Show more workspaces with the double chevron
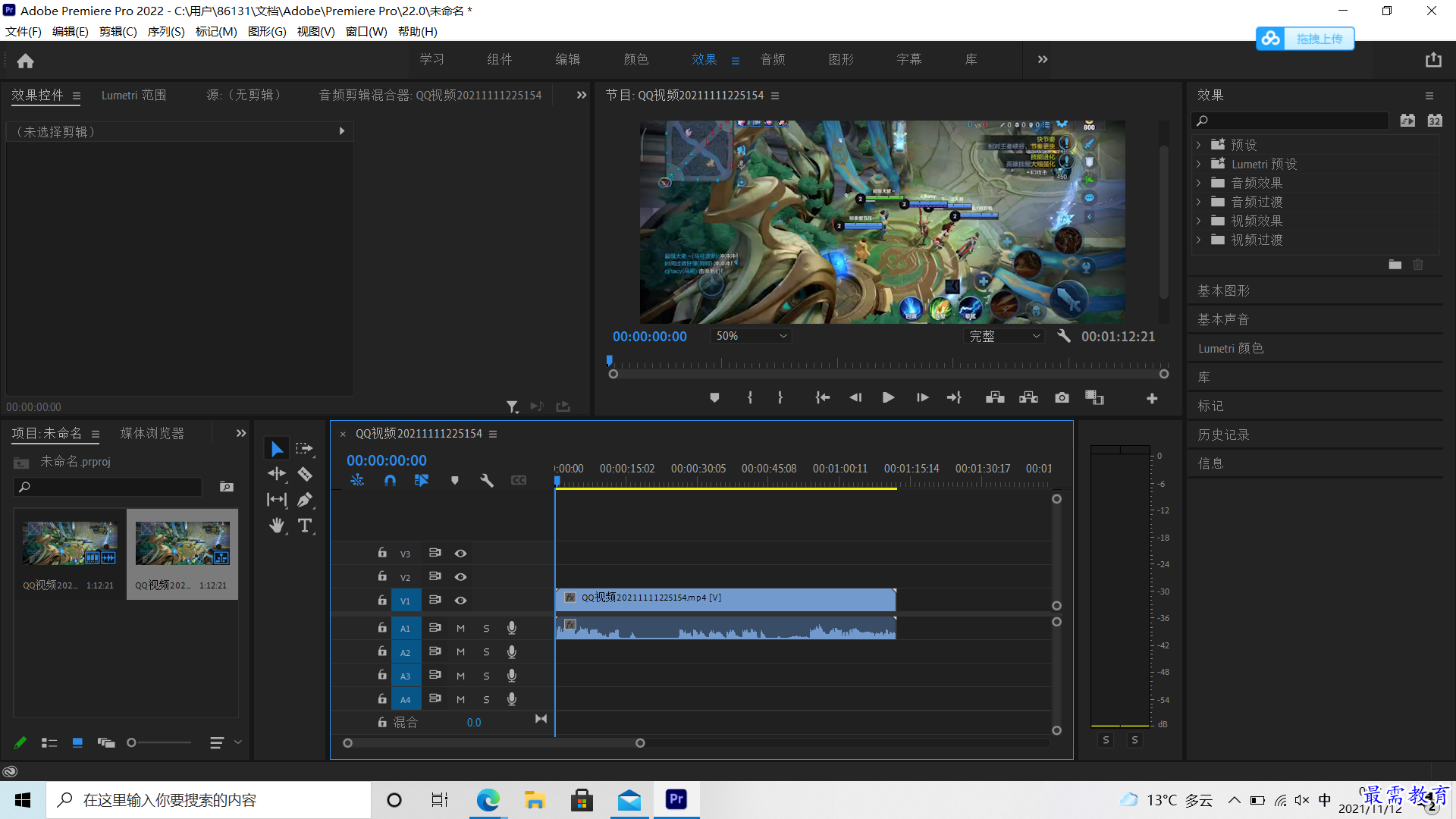 pyautogui.click(x=1043, y=59)
